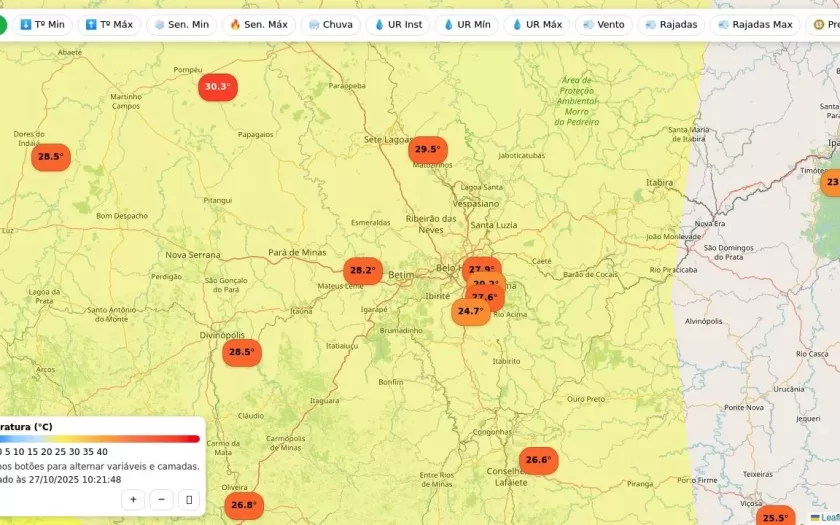Select the Rajadas gusts layer
Viewport: 840px width, 525px height.
coord(671,24)
